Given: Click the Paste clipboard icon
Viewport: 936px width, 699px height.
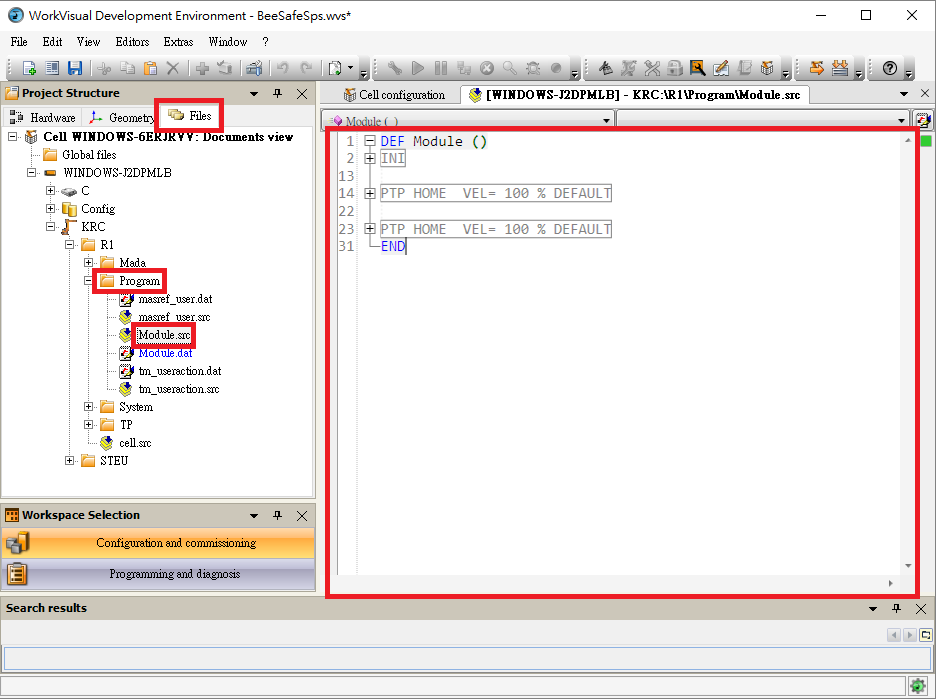Looking at the screenshot, I should tap(150, 68).
